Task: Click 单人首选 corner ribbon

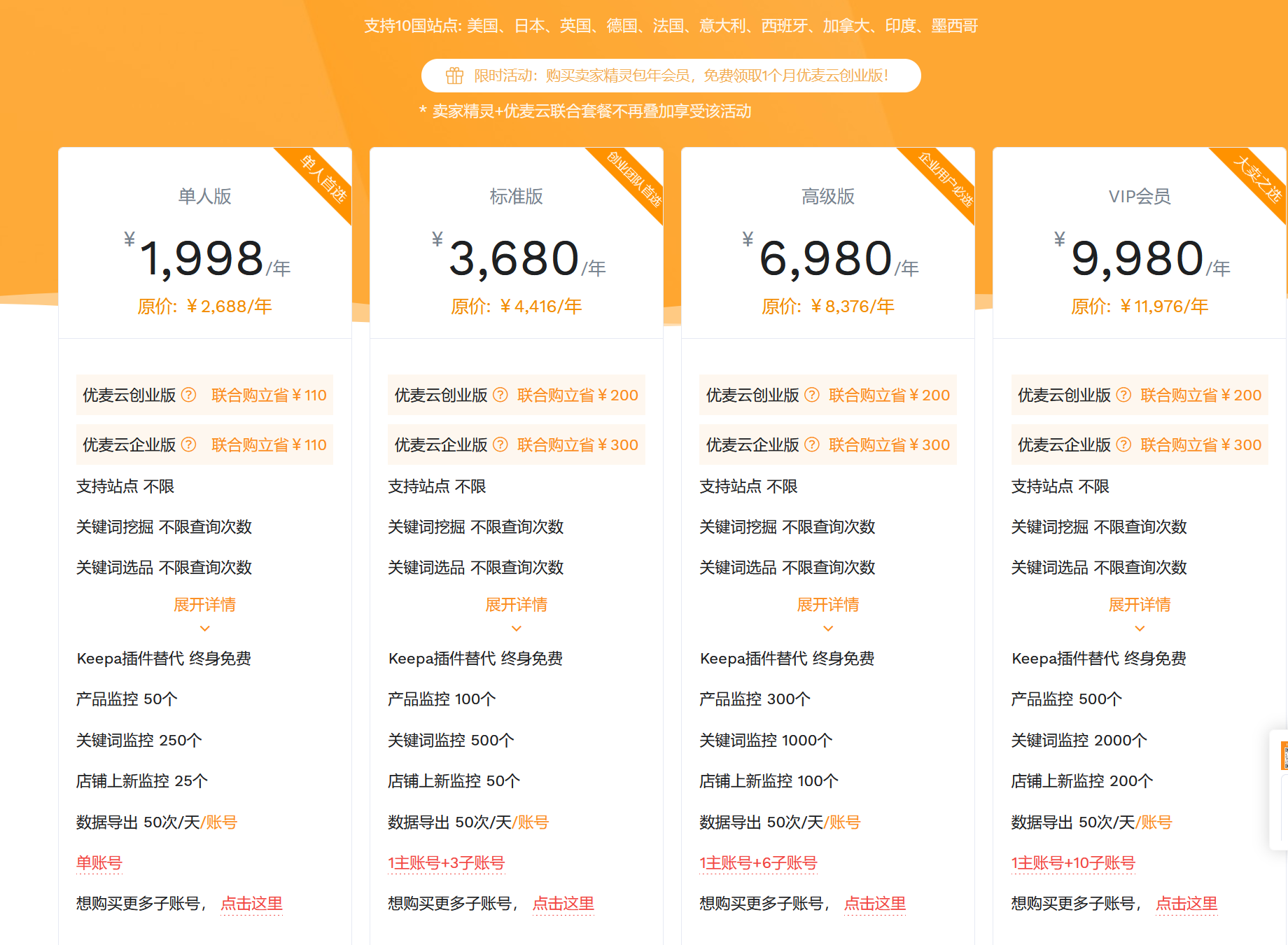Action: tap(323, 178)
